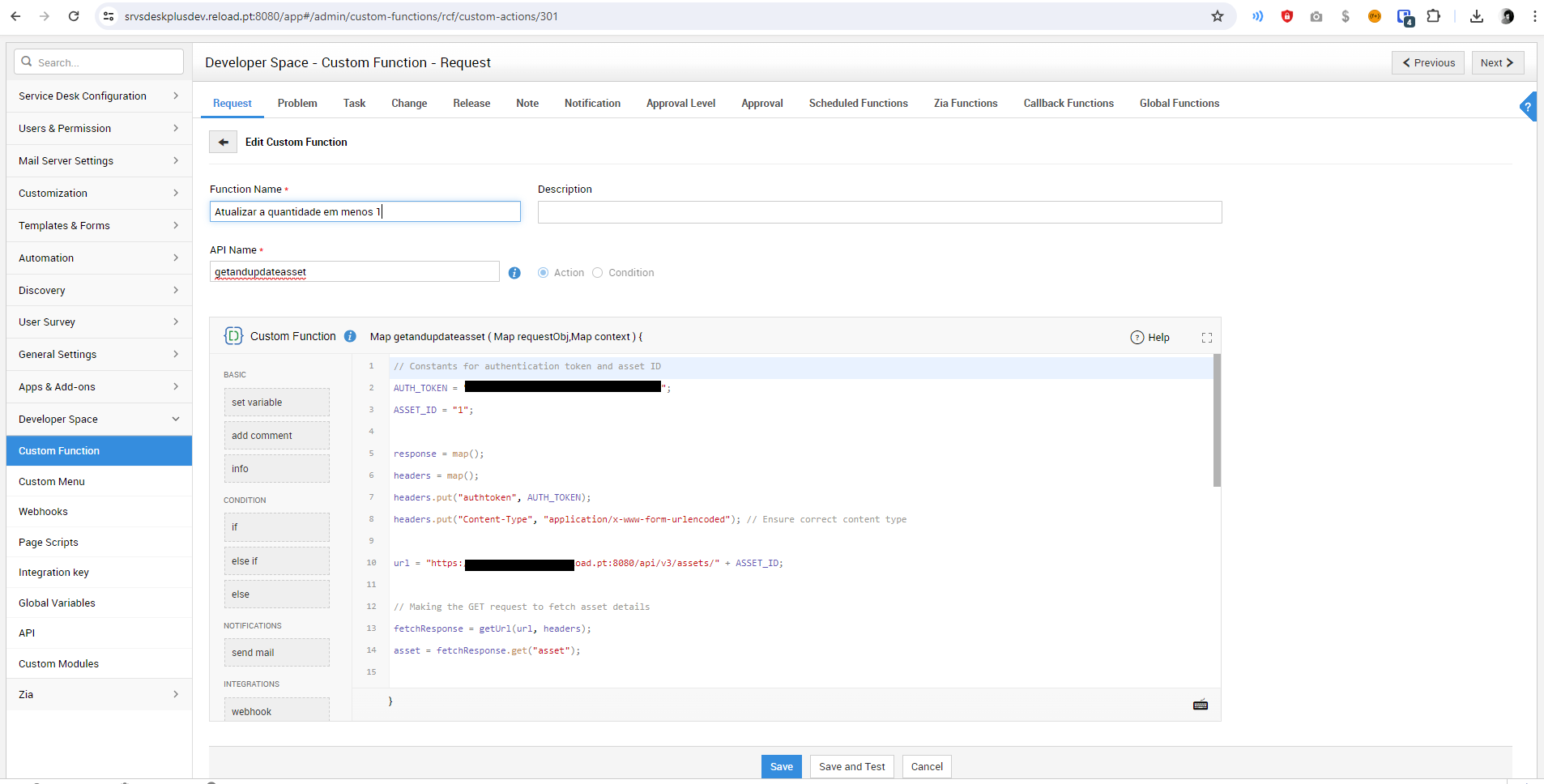Open Webhooks in the sidebar
Image resolution: width=1544 pixels, height=784 pixels.
tap(99, 512)
